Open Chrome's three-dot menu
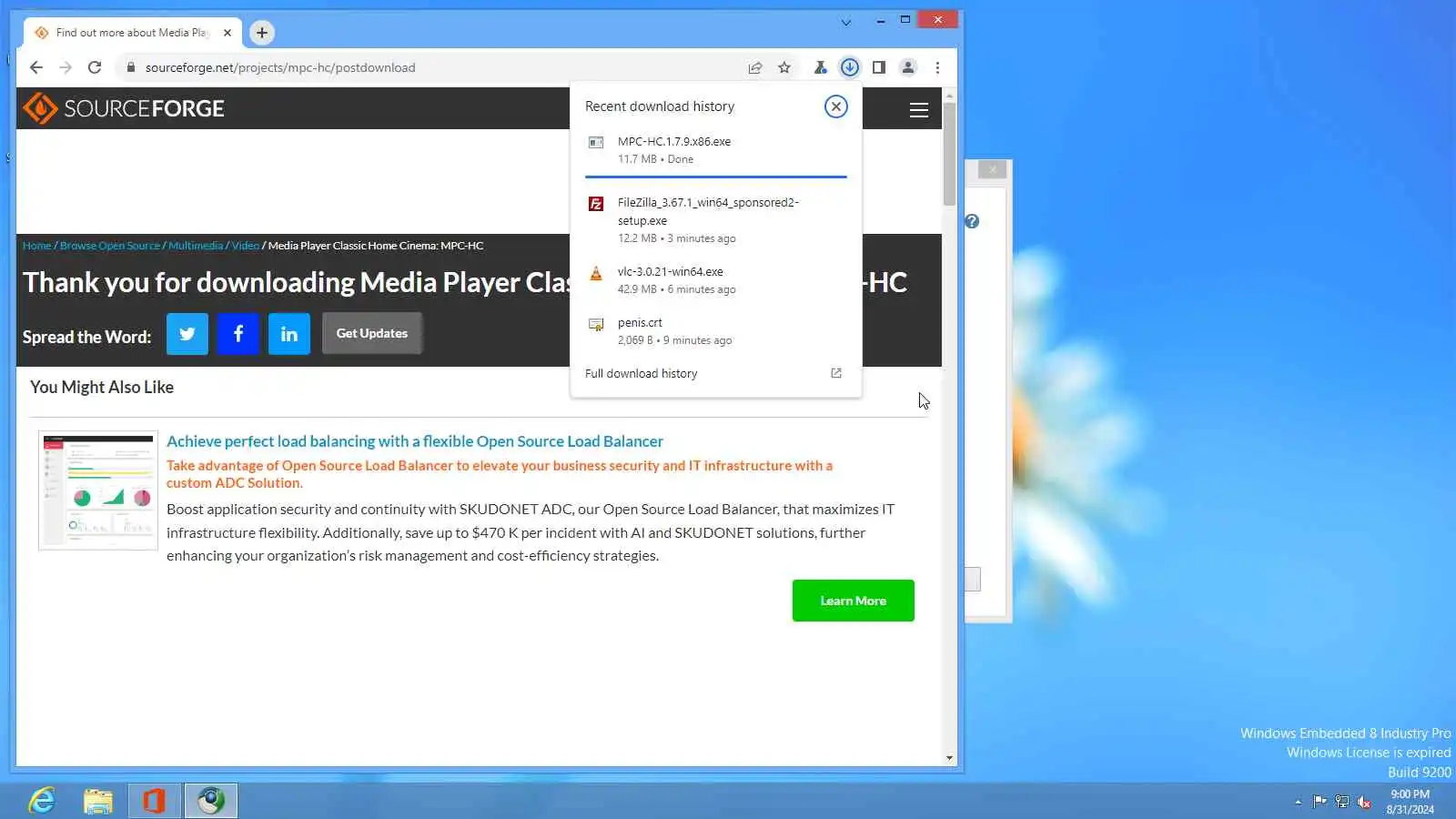Screen dimensions: 1456x819 pyautogui.click(x=937, y=67)
